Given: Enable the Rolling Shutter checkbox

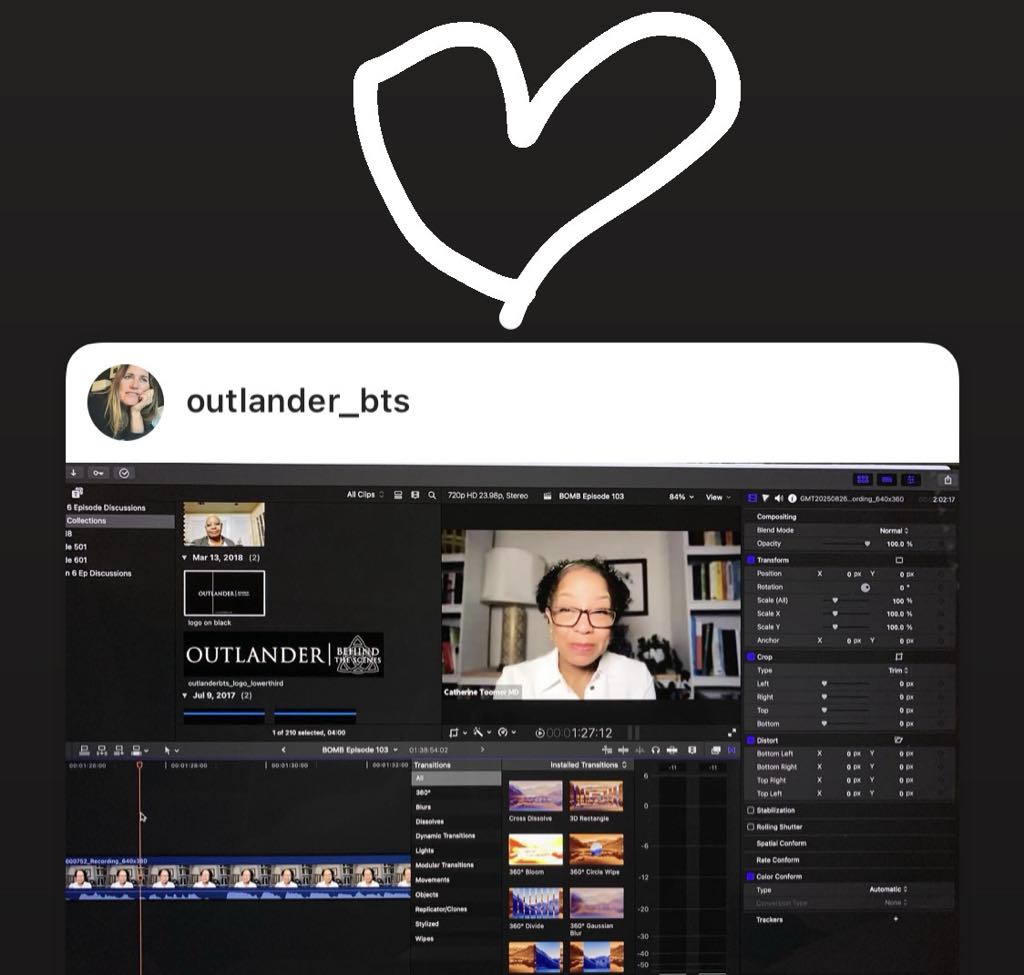Looking at the screenshot, I should click(x=751, y=827).
